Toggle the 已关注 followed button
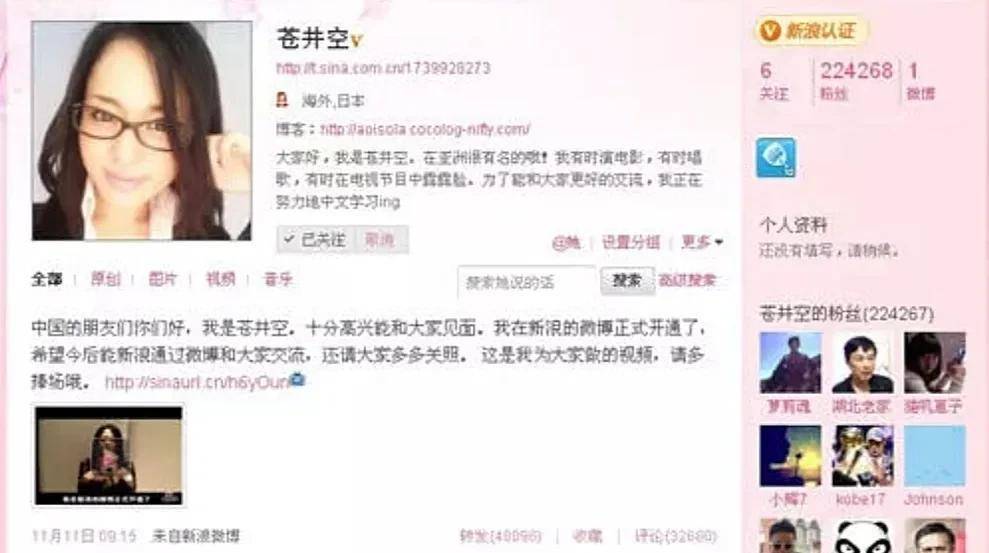Screen dimensions: 989x553 tap(315, 240)
